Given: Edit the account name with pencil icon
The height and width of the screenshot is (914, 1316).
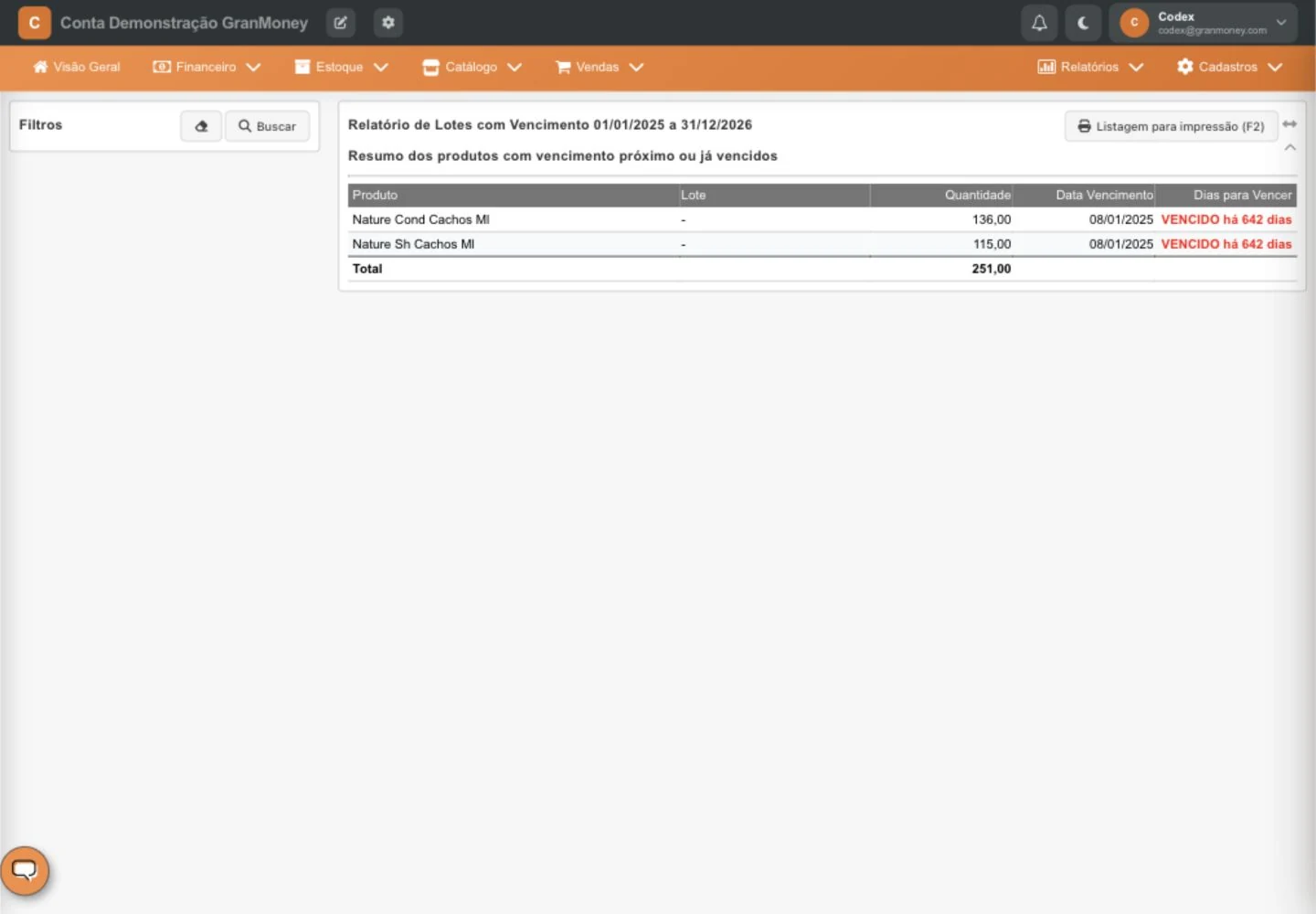Looking at the screenshot, I should click(341, 23).
